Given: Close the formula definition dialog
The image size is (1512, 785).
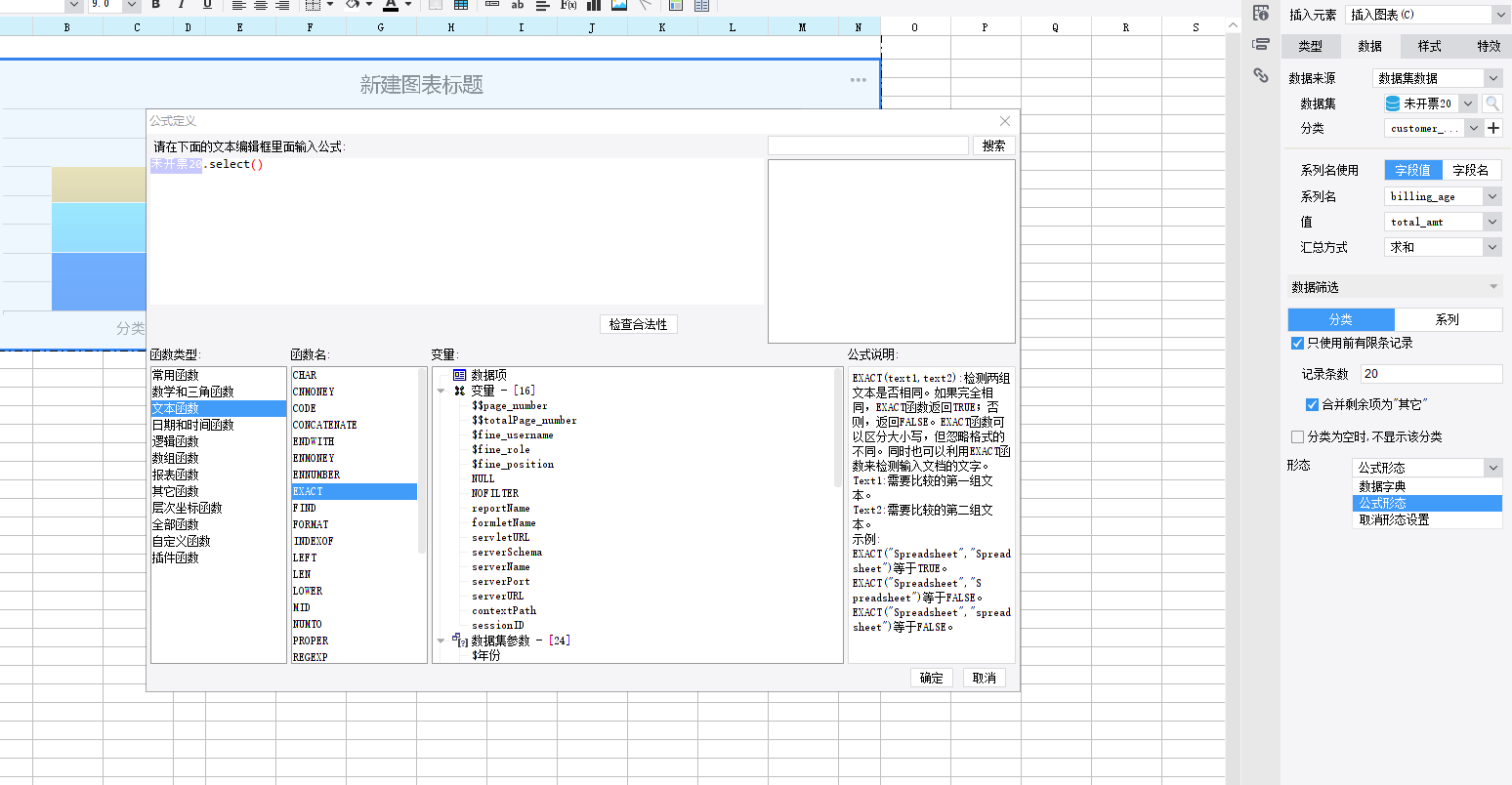Looking at the screenshot, I should point(1005,121).
